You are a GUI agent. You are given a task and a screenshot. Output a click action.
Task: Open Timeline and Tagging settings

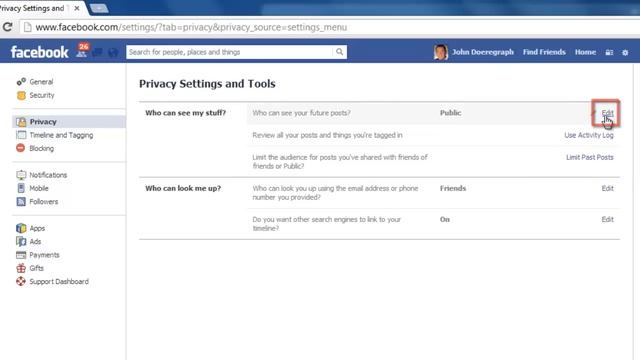point(61,135)
